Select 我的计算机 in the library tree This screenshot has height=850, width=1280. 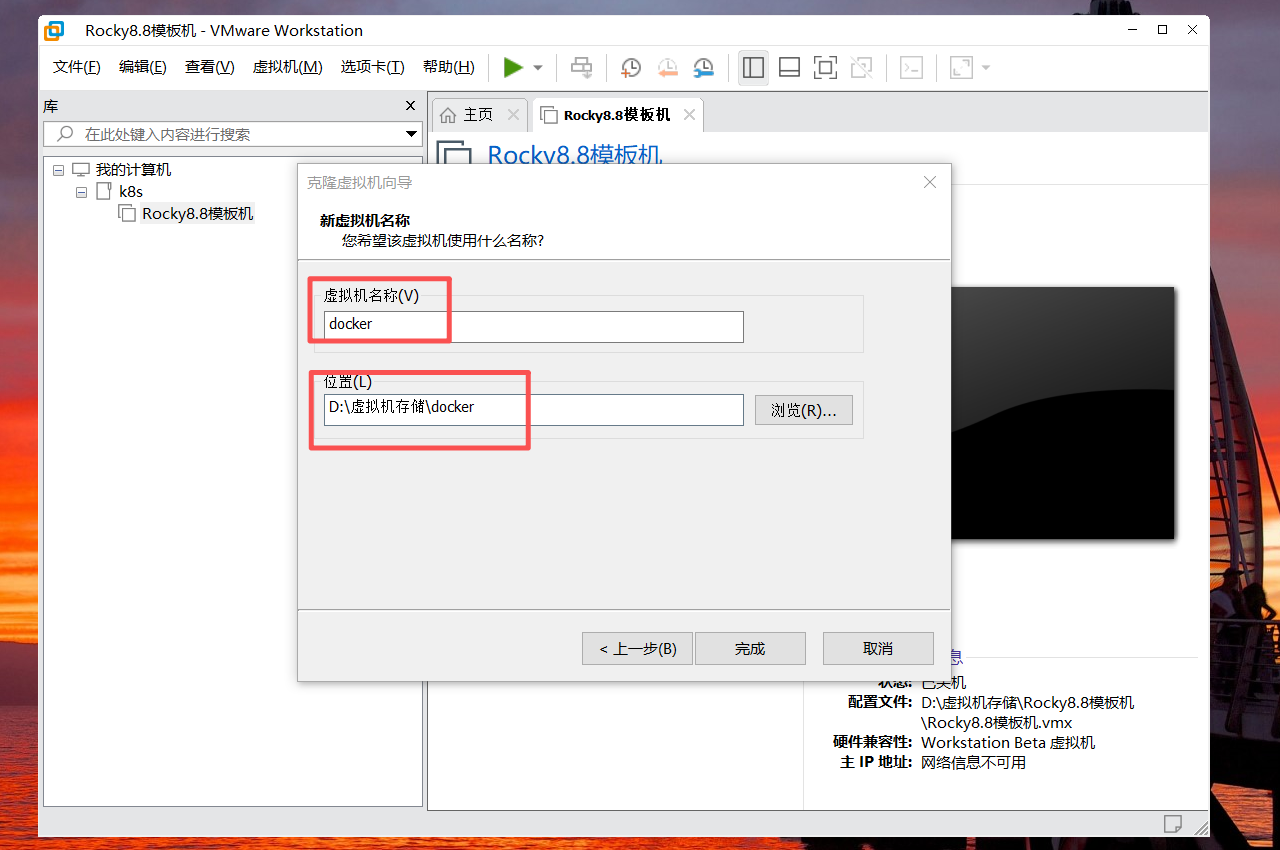(133, 170)
